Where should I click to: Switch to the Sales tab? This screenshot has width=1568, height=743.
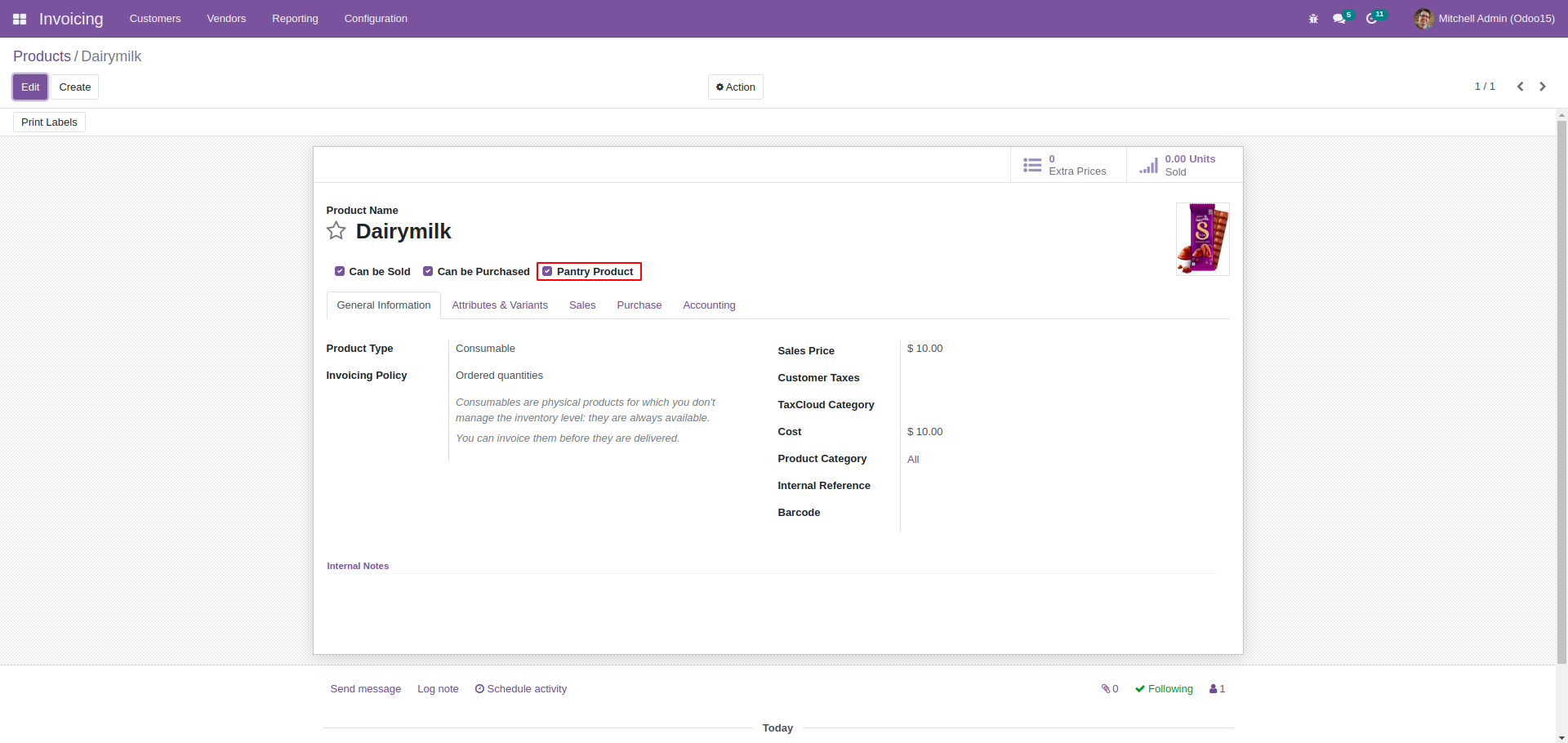click(x=582, y=305)
